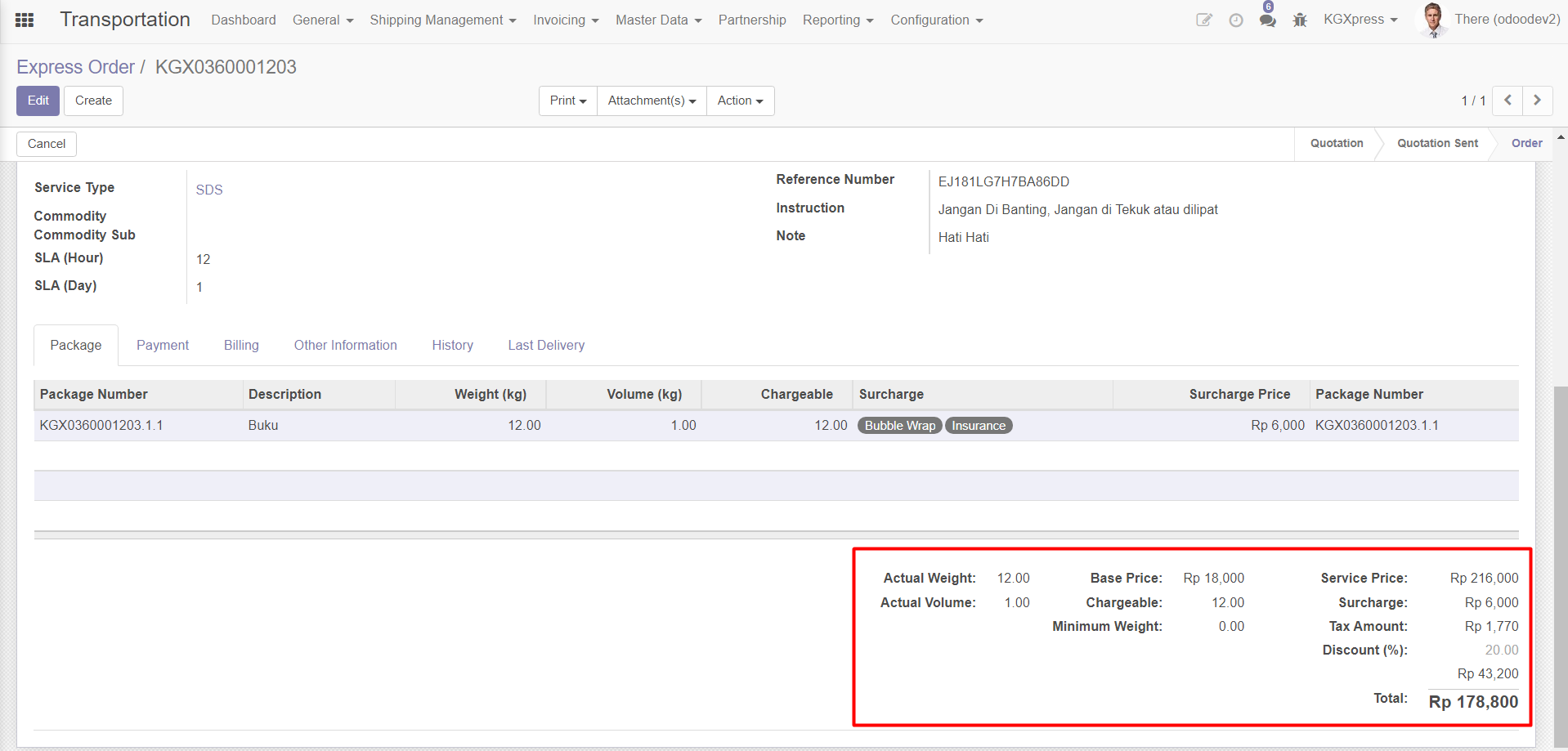
Task: Click the Discount value 20.00
Action: (1502, 650)
